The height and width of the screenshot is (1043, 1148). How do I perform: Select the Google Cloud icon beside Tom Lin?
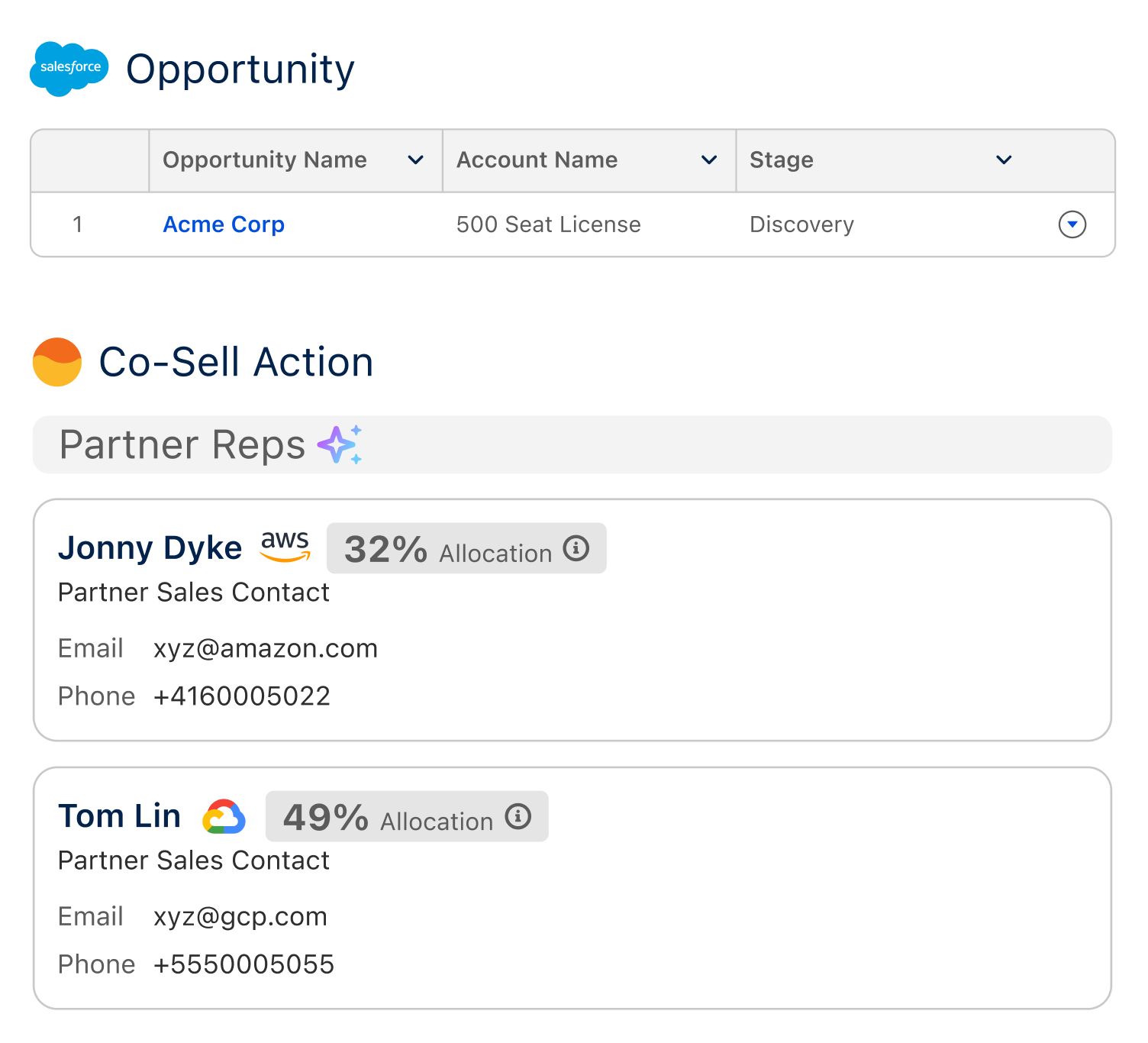point(224,815)
